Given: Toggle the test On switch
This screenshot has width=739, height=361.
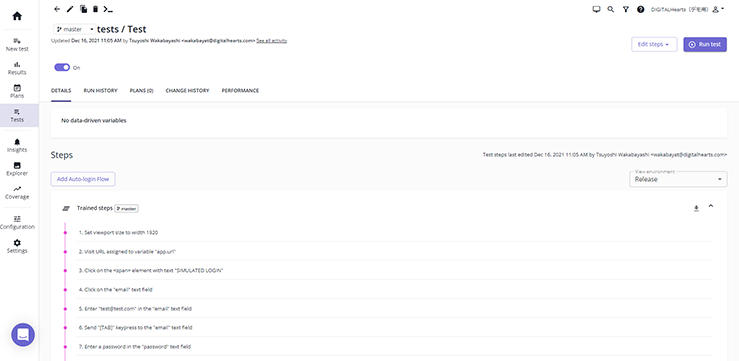Looking at the screenshot, I should pos(62,67).
